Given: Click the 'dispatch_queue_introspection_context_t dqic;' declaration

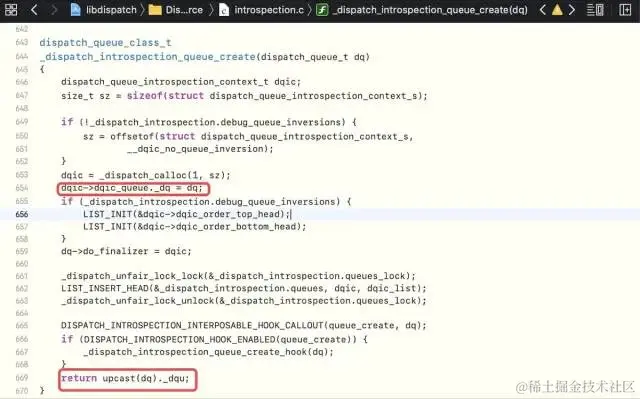Looking at the screenshot, I should pos(181,82).
